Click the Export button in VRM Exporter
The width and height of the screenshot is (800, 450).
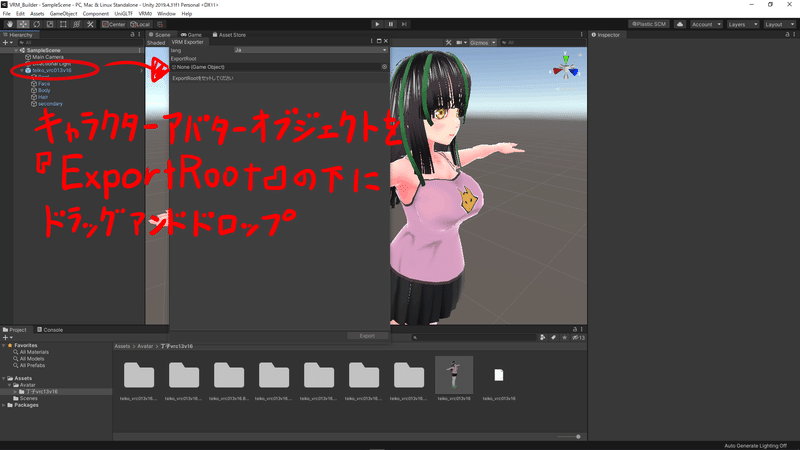pyautogui.click(x=367, y=336)
